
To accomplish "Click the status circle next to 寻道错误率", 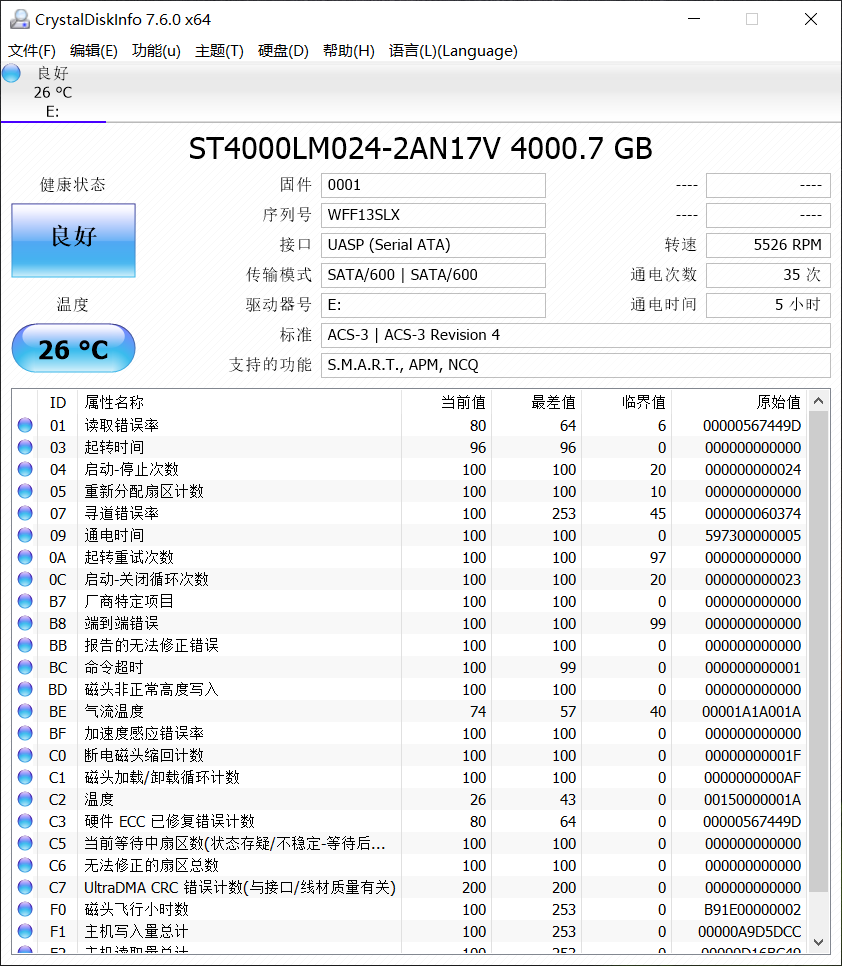I will (x=24, y=513).
